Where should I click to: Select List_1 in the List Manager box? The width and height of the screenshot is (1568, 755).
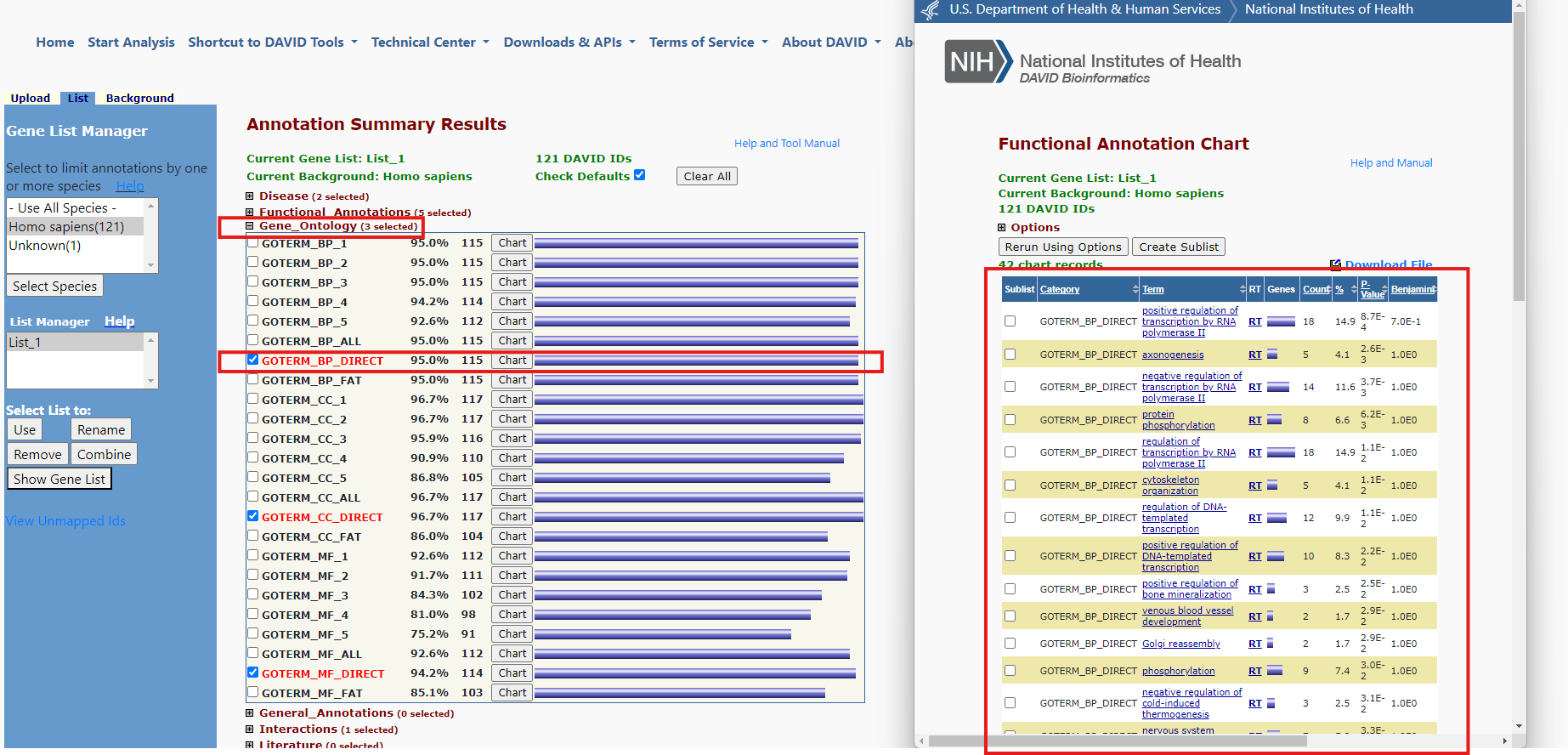(75, 343)
